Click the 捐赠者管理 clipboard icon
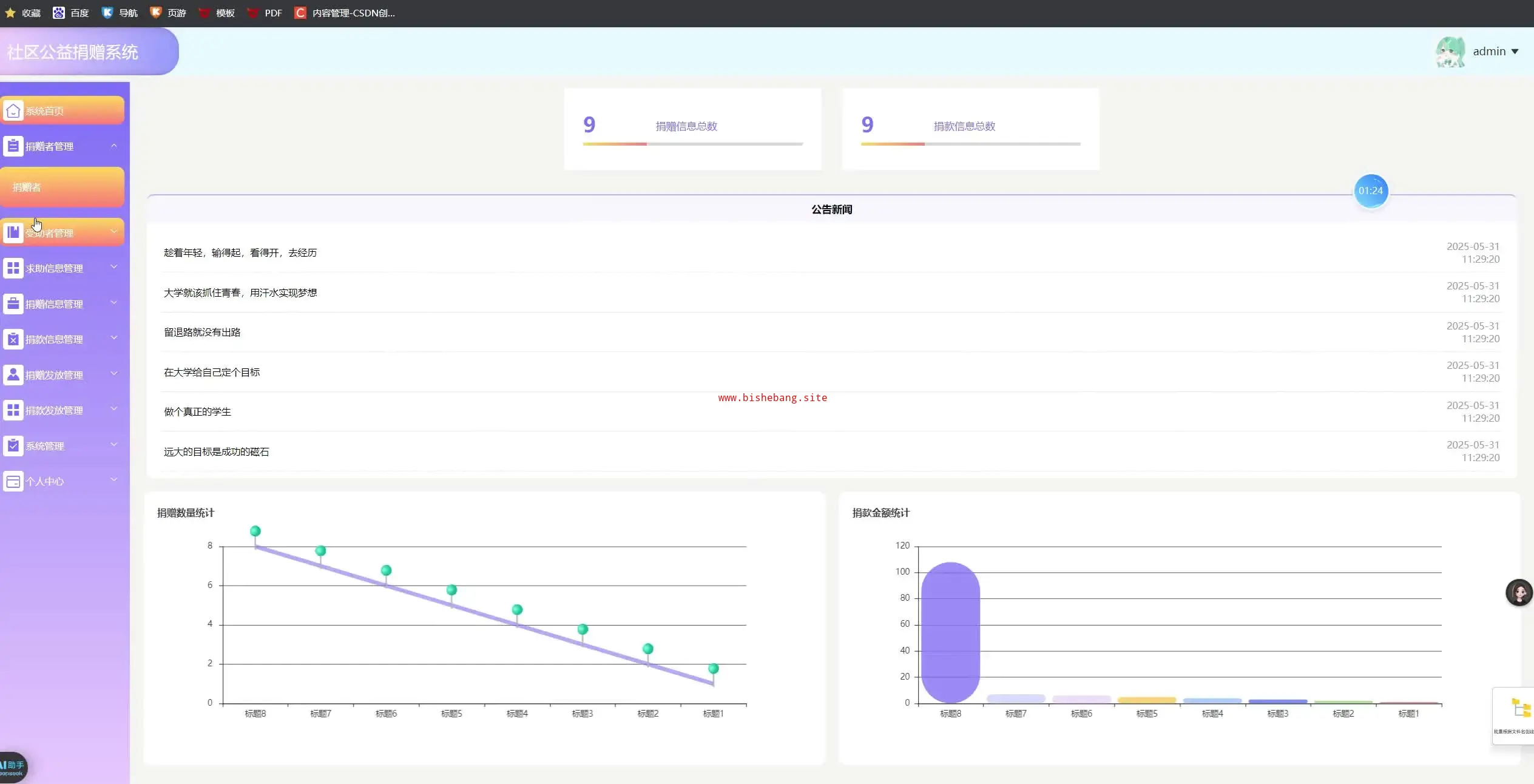This screenshot has height=784, width=1534. tap(13, 146)
